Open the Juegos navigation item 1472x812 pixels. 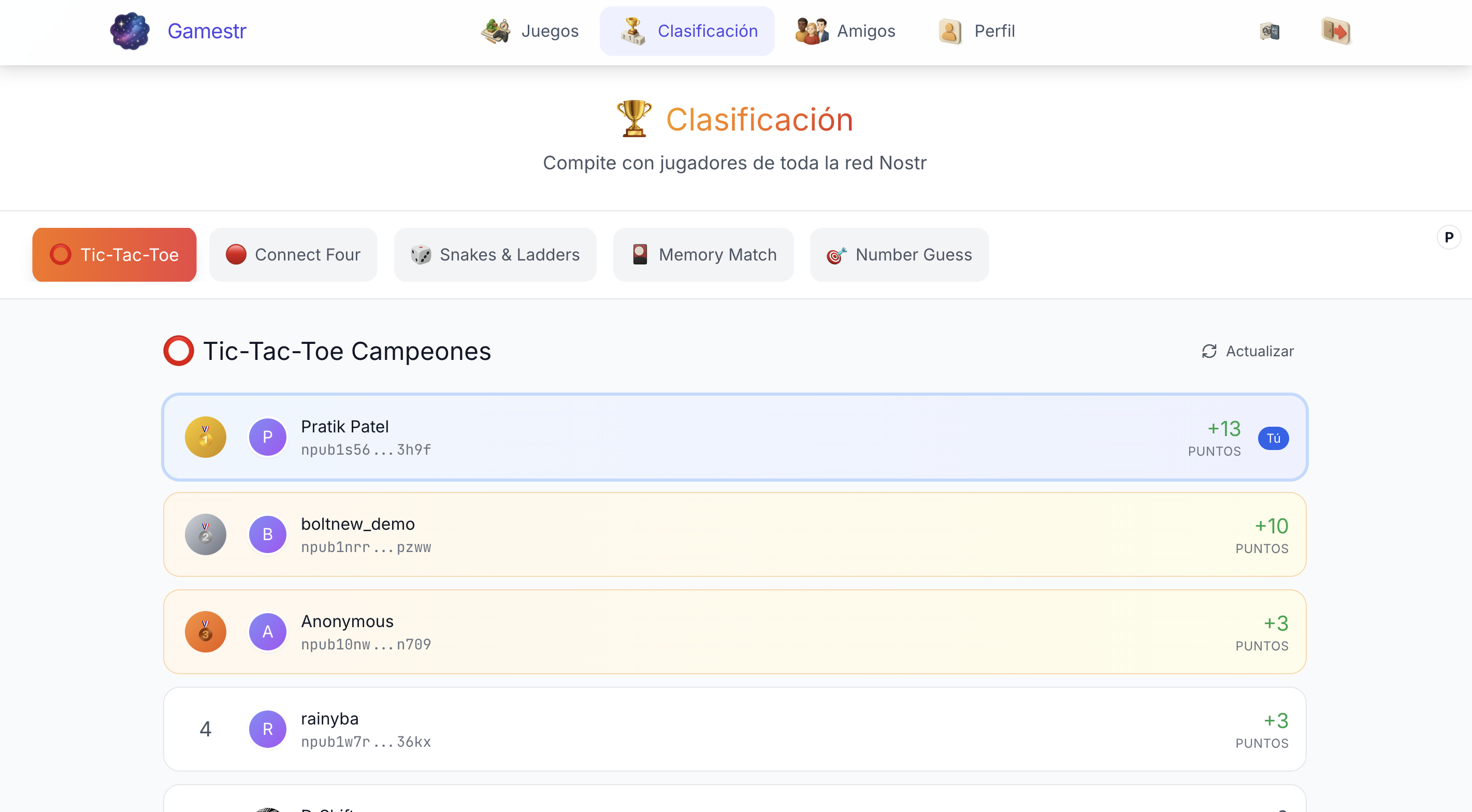(530, 31)
